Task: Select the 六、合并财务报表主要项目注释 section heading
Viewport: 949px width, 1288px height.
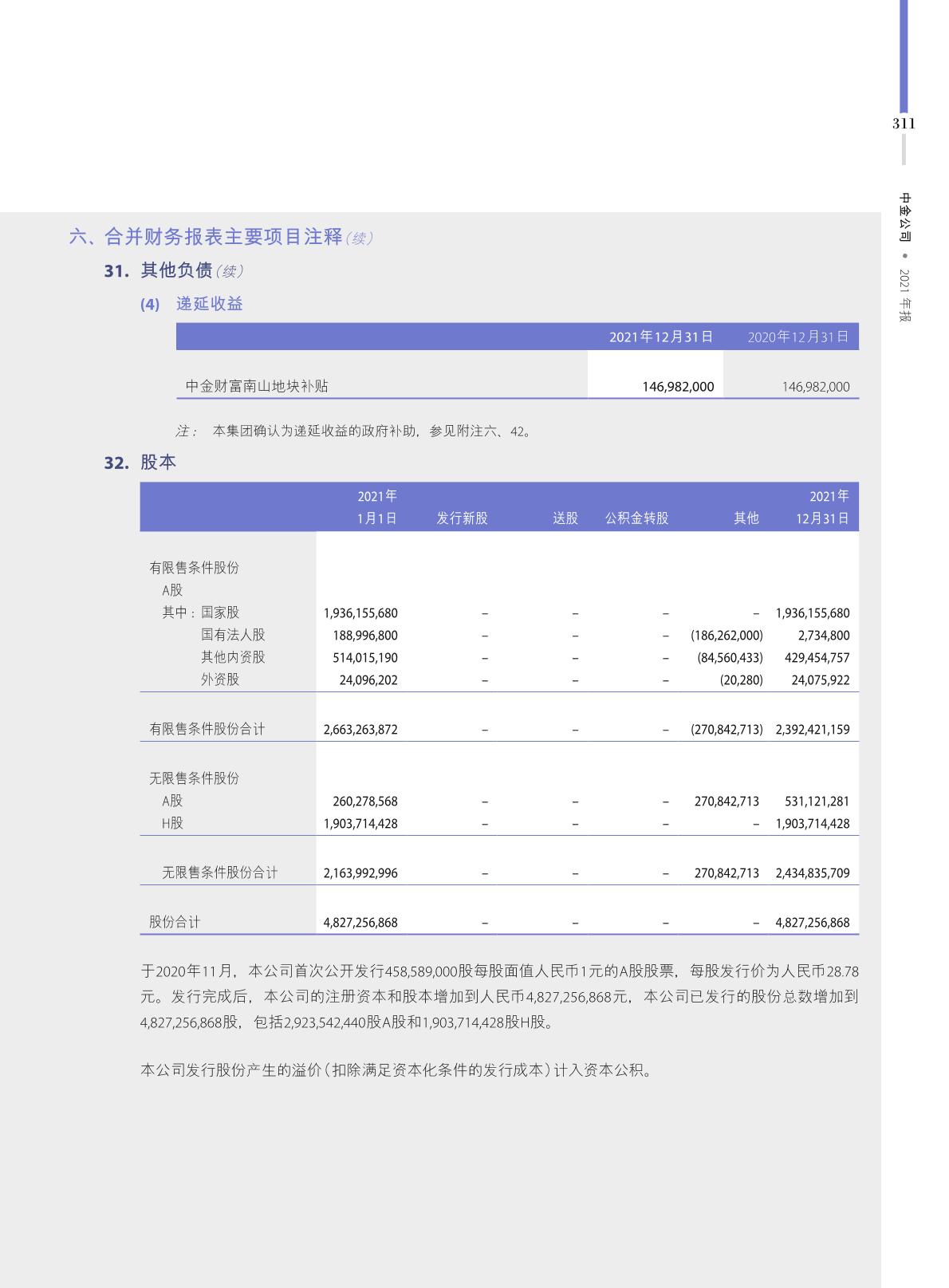Action: pyautogui.click(x=207, y=237)
